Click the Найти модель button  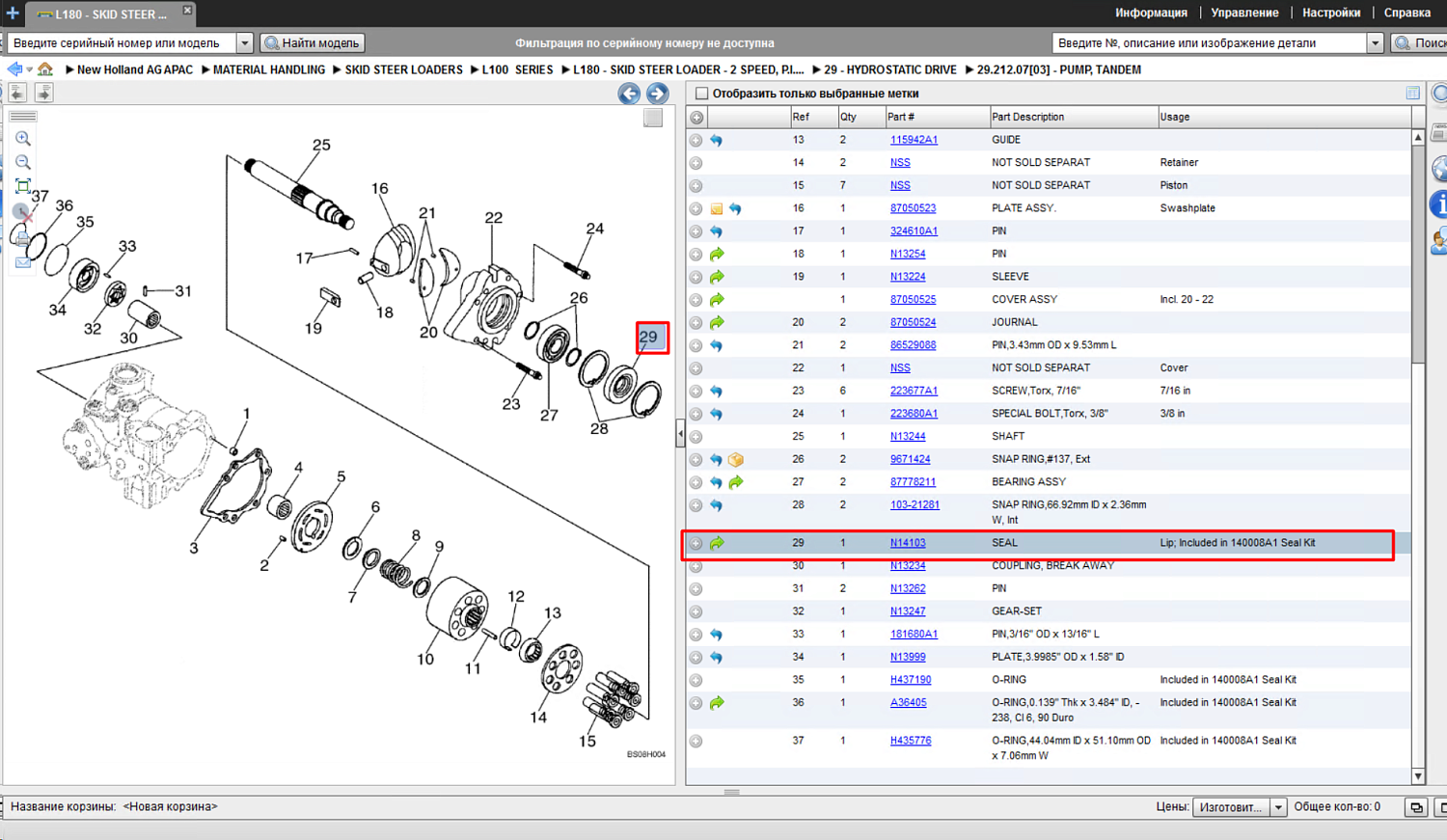pyautogui.click(x=313, y=43)
